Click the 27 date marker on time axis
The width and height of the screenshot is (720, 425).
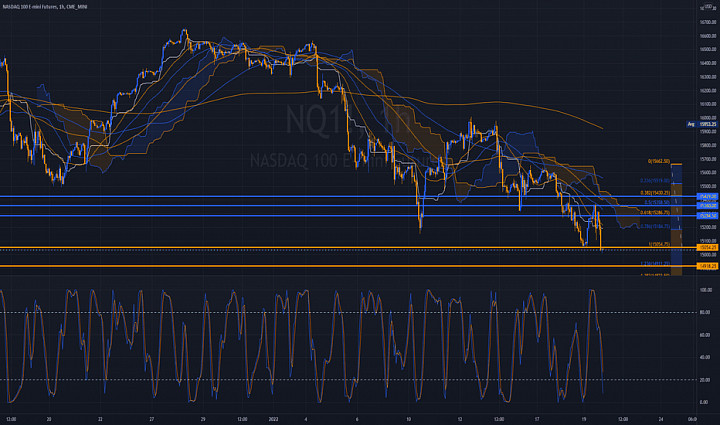(152, 419)
